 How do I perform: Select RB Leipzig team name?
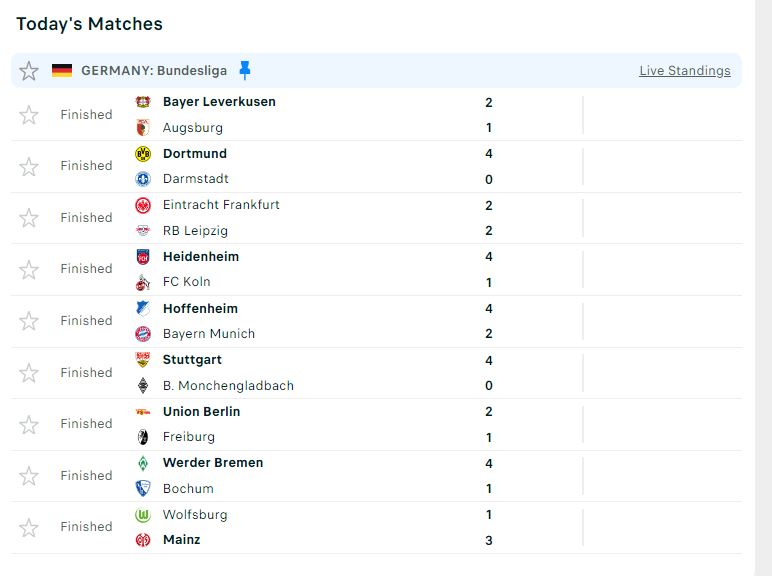(x=195, y=230)
